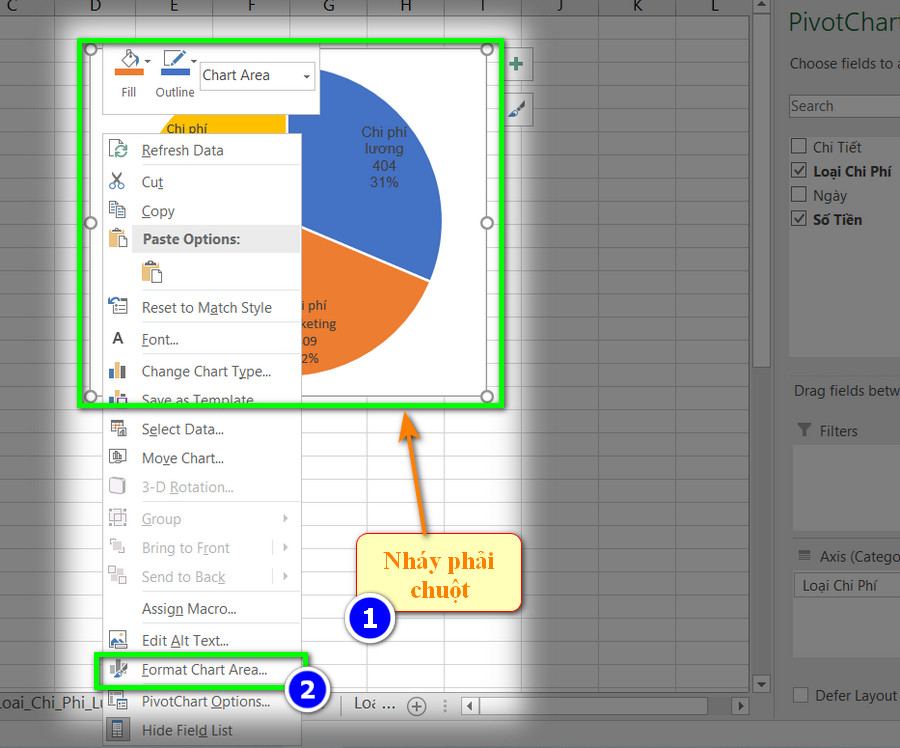Click the Move Chart icon
The height and width of the screenshot is (748, 900).
118,457
